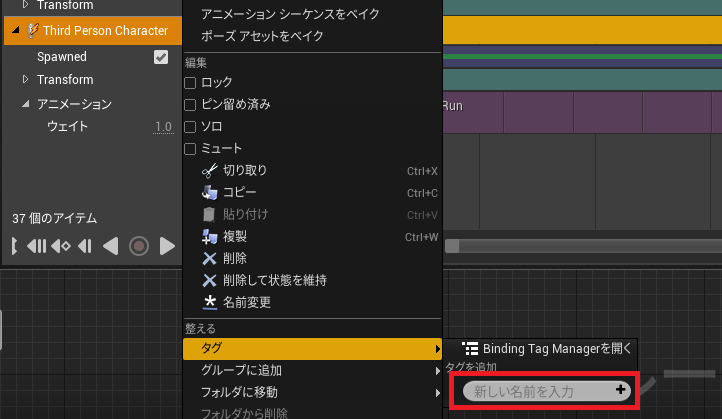Image resolution: width=722 pixels, height=419 pixels.
Task: Expand Transform under Third Person Character
Action: point(26,79)
